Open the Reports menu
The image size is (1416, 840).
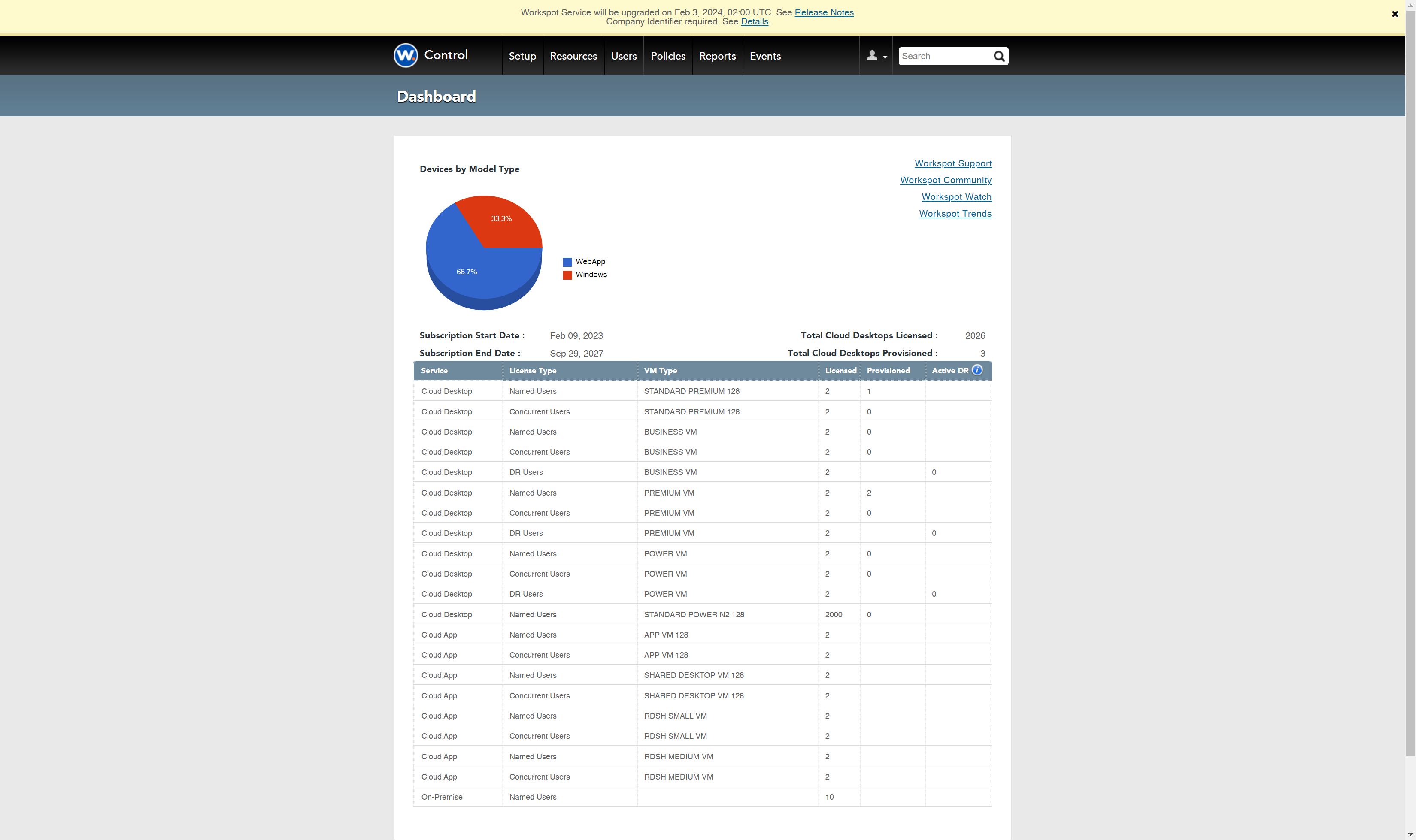pos(717,56)
